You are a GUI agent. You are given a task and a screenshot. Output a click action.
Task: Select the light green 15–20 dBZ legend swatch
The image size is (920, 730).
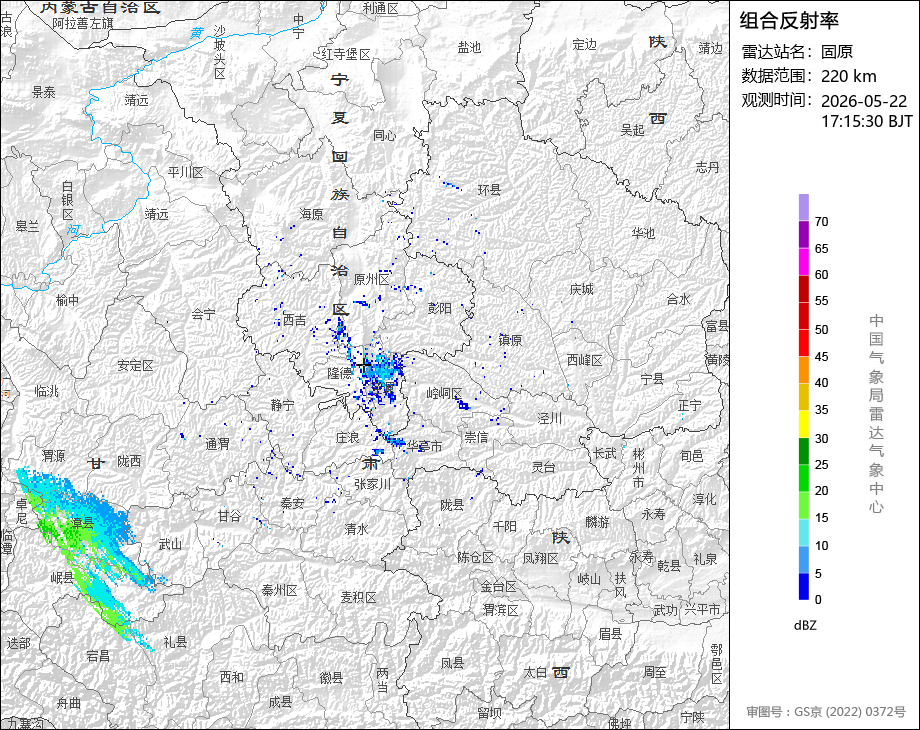coord(803,505)
